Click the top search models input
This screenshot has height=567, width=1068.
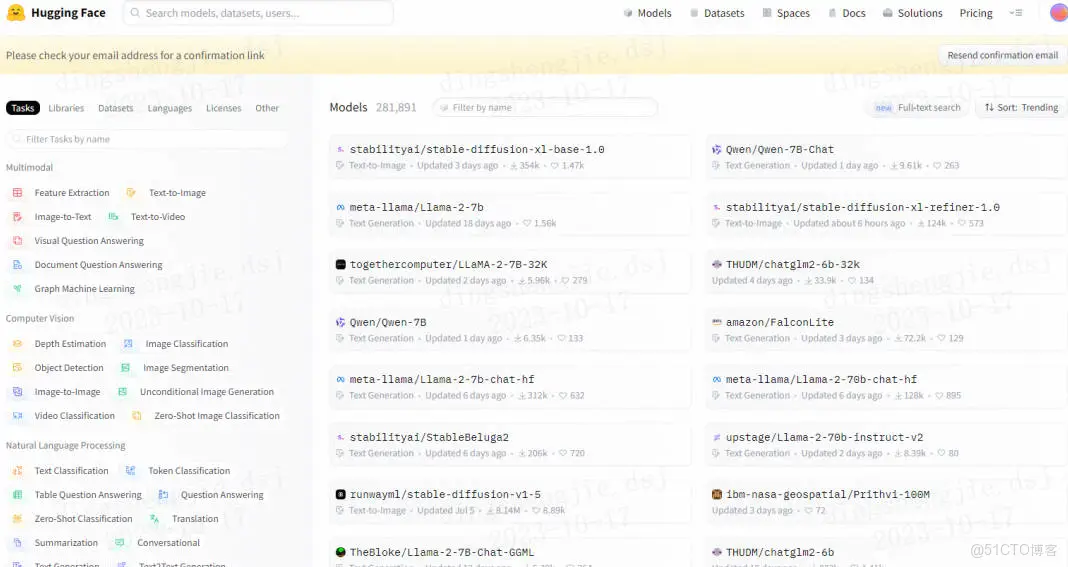(258, 13)
